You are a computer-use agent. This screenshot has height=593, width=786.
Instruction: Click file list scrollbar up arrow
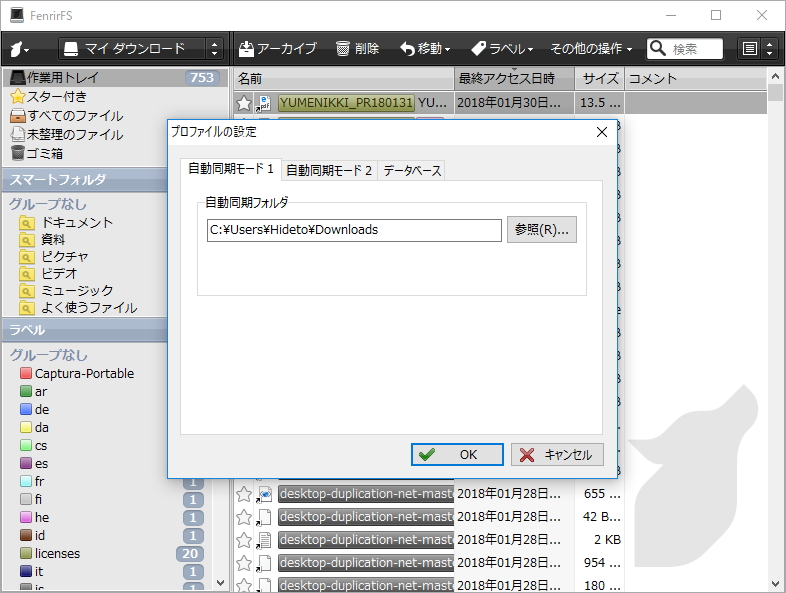click(x=775, y=76)
